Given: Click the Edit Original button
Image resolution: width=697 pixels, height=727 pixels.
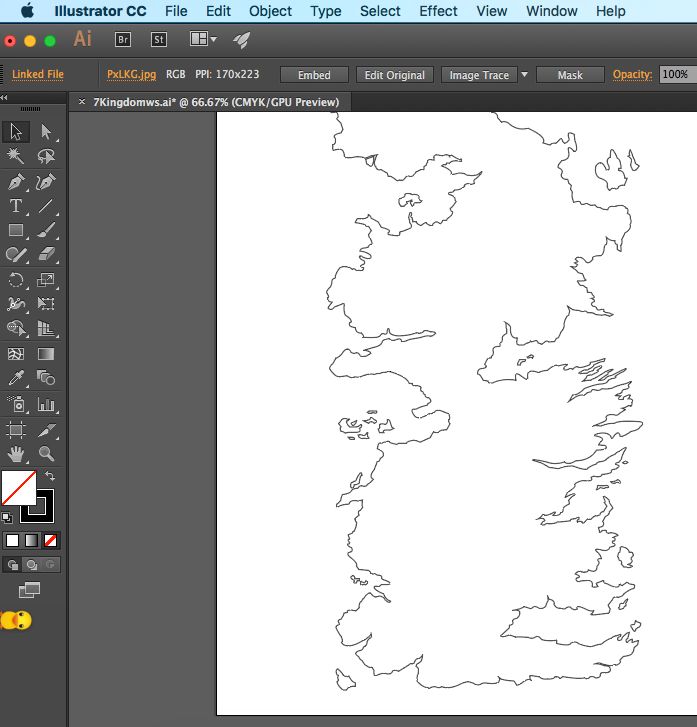Looking at the screenshot, I should pyautogui.click(x=395, y=75).
